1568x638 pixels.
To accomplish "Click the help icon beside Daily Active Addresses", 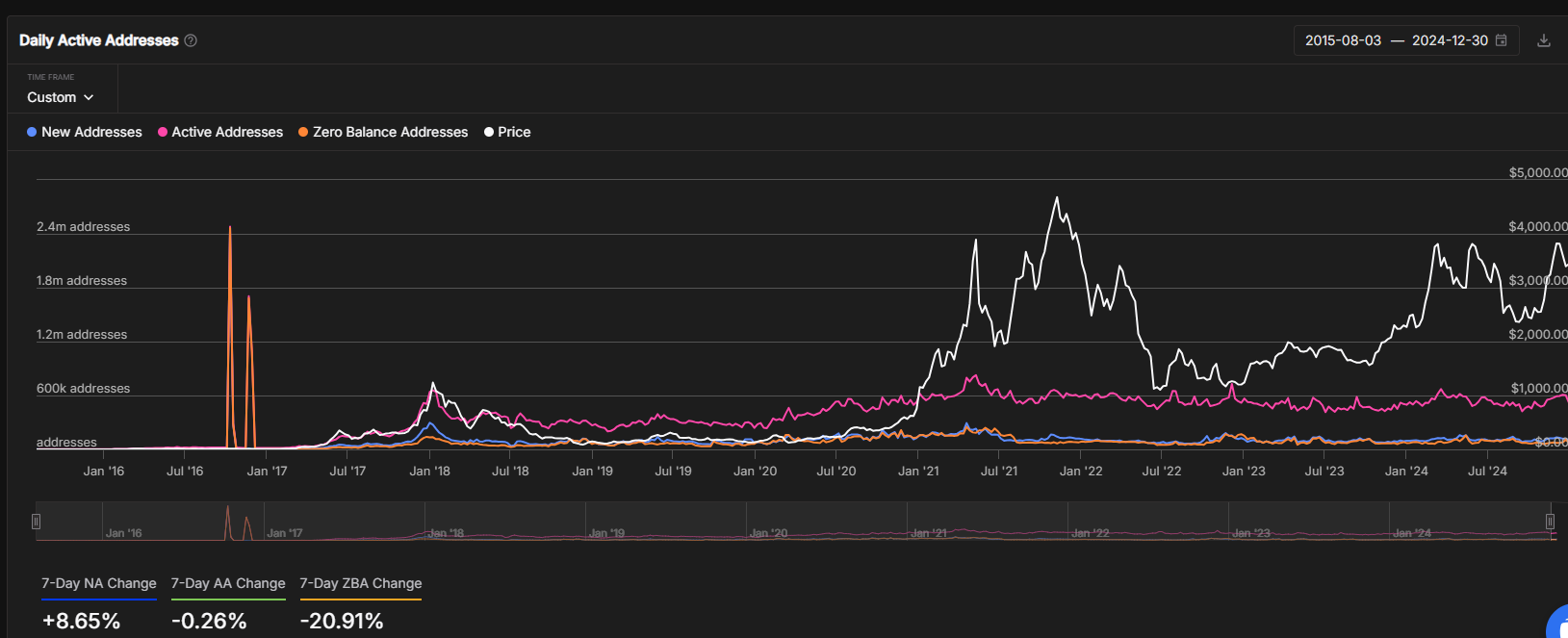I will click(191, 40).
